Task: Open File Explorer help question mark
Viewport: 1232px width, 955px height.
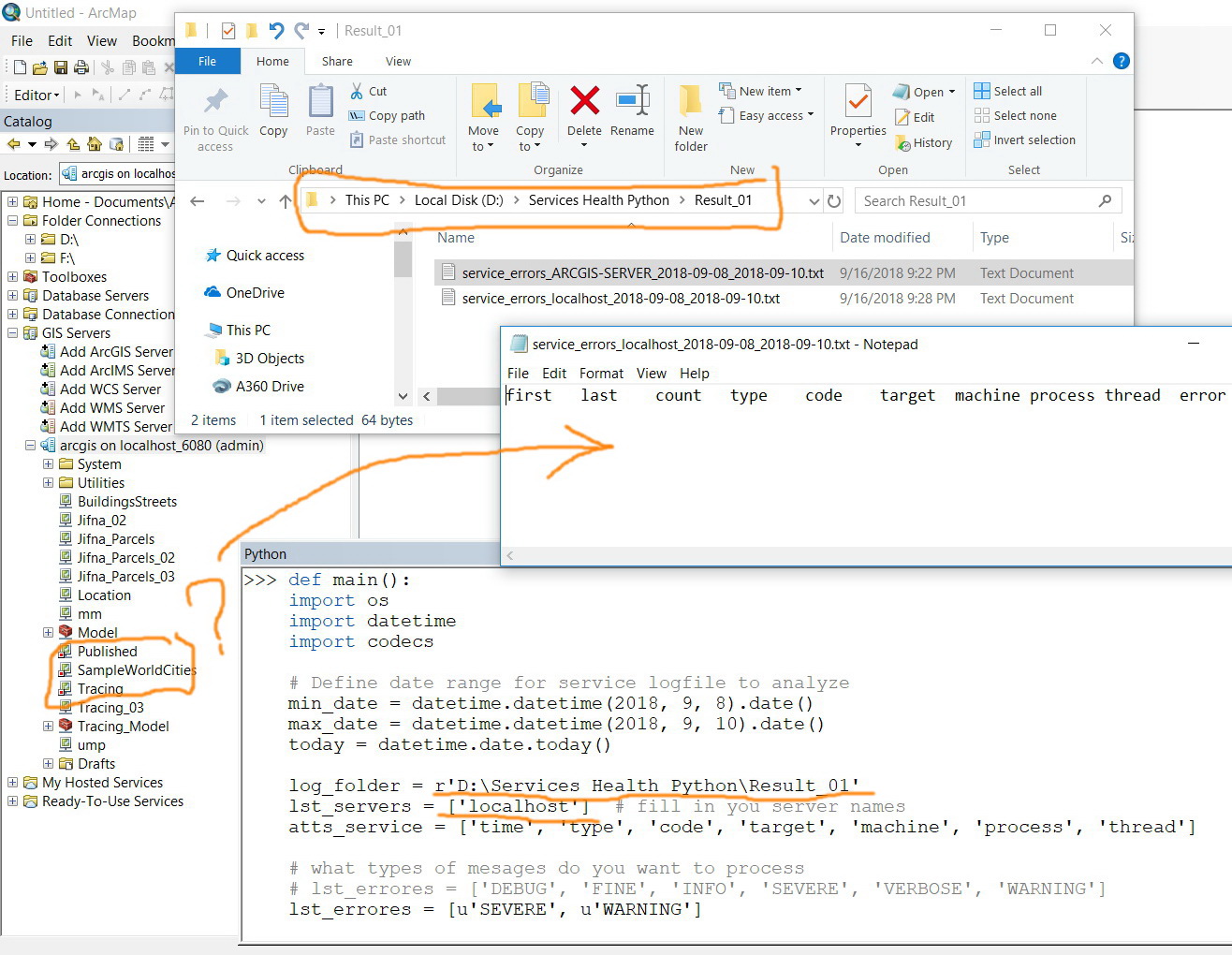Action: [1121, 61]
